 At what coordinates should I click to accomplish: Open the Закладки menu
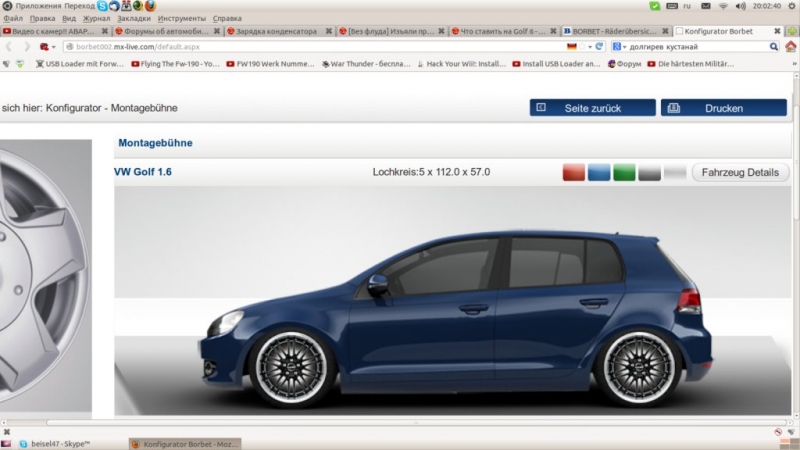tap(134, 18)
